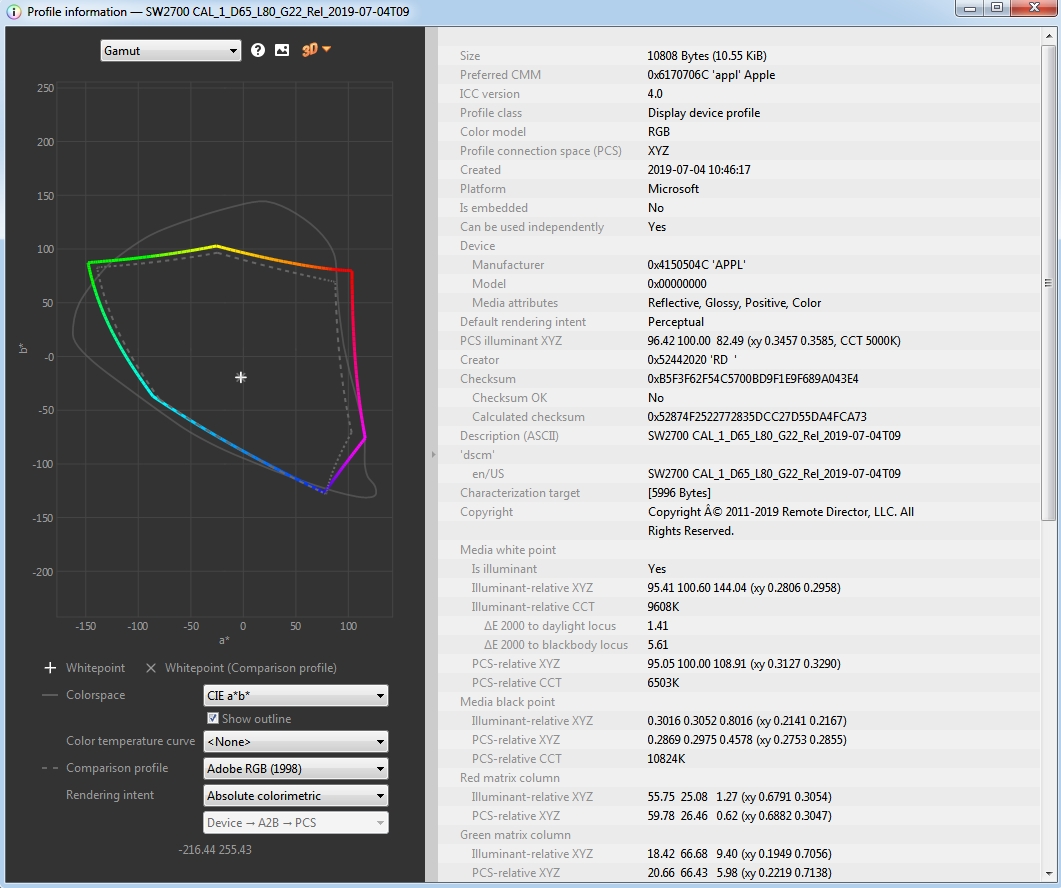Image resolution: width=1061 pixels, height=888 pixels.
Task: Change Rendering intent from Absolute colorimetric
Action: [x=296, y=796]
